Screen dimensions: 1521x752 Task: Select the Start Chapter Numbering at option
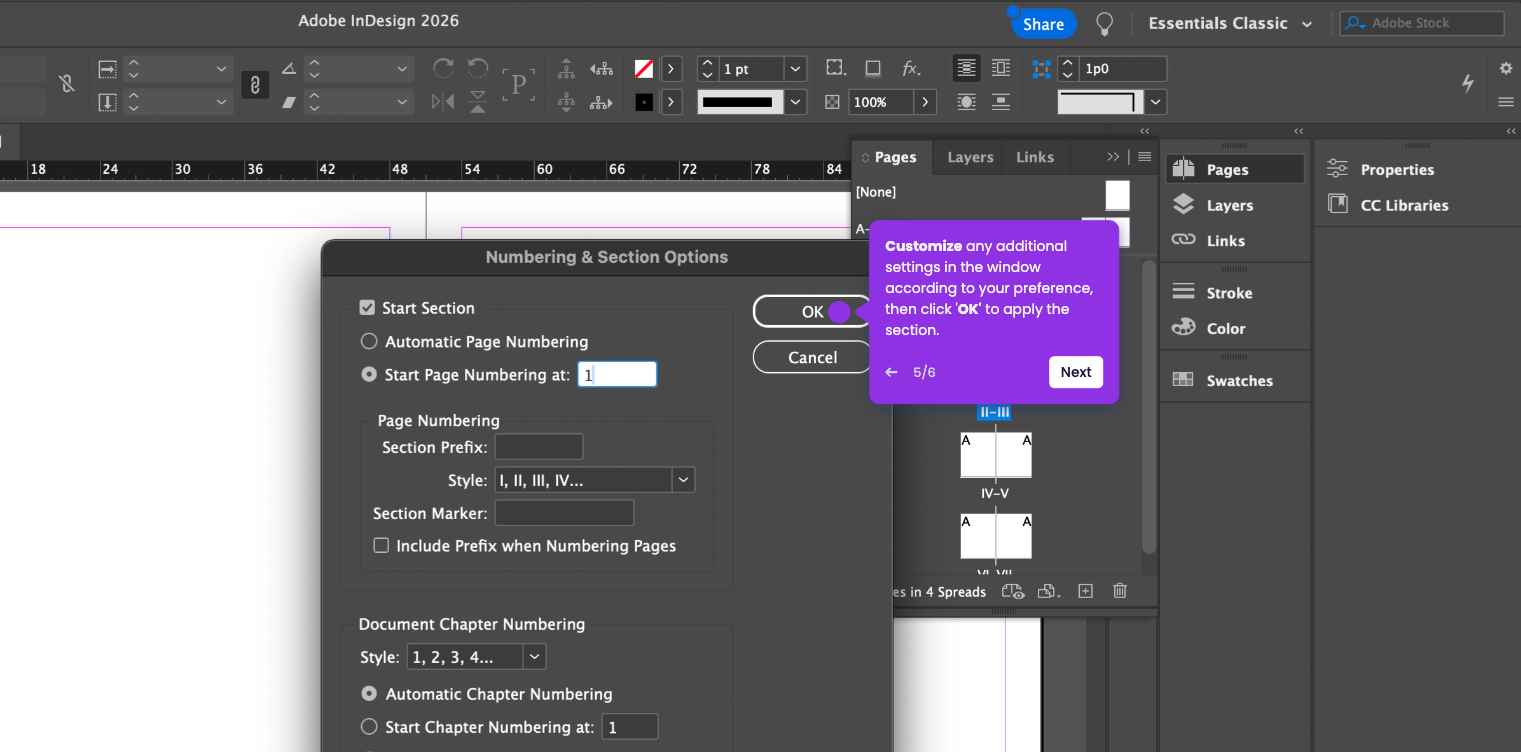[369, 727]
